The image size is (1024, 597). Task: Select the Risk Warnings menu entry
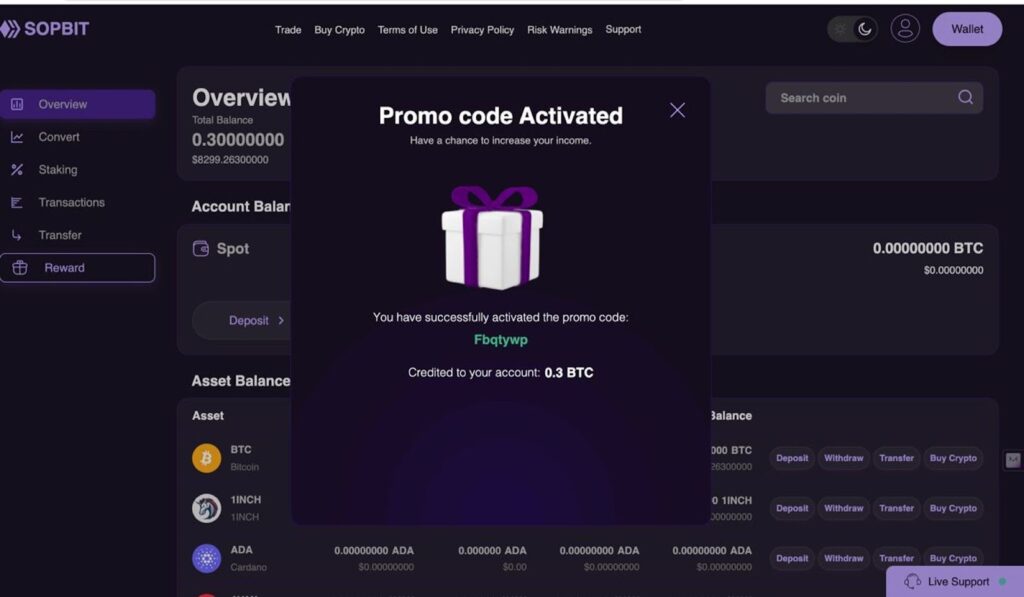(x=559, y=30)
